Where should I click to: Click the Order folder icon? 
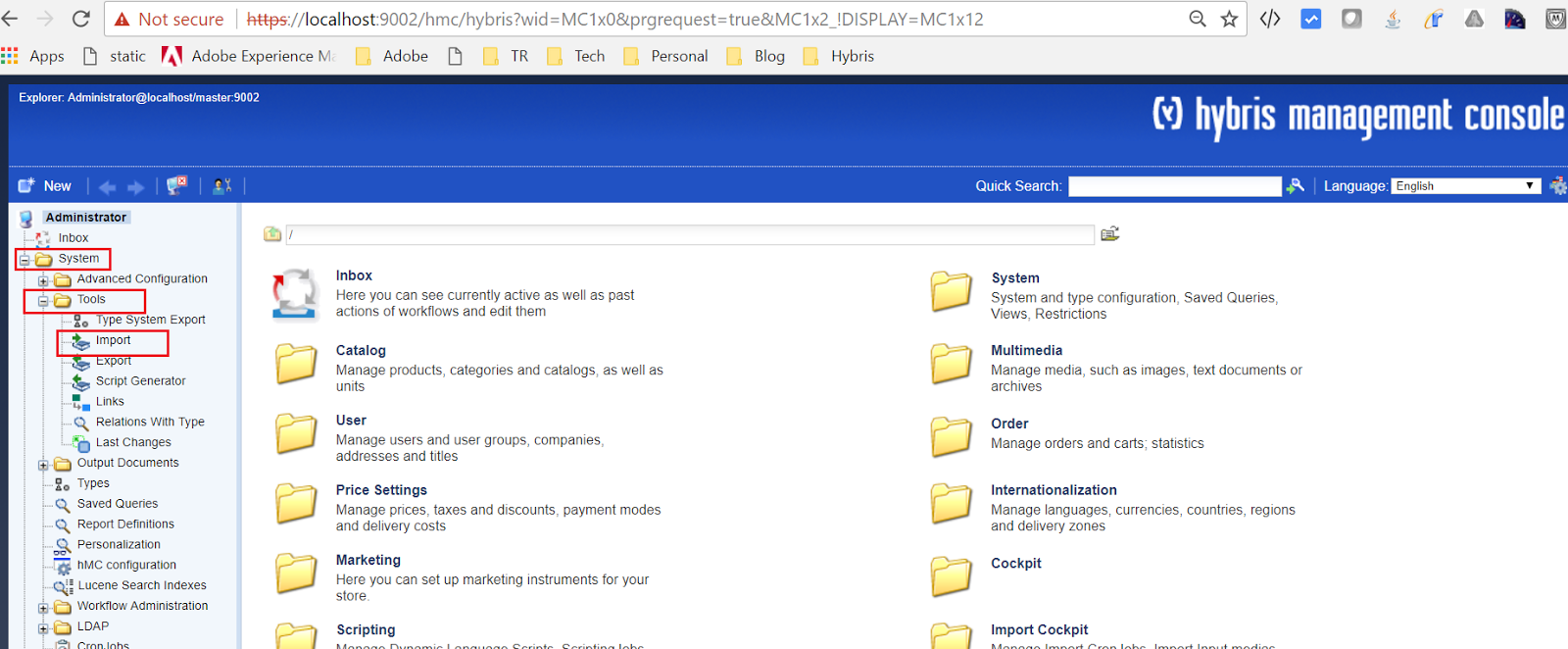[x=952, y=437]
